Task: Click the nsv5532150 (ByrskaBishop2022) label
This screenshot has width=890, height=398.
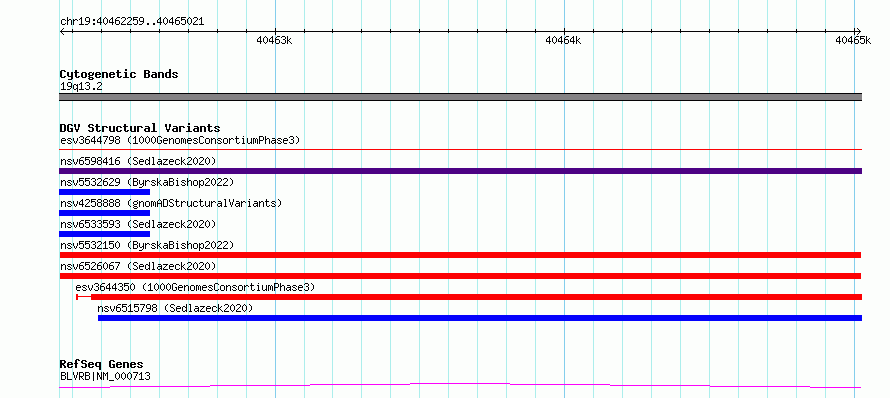Action: 147,245
